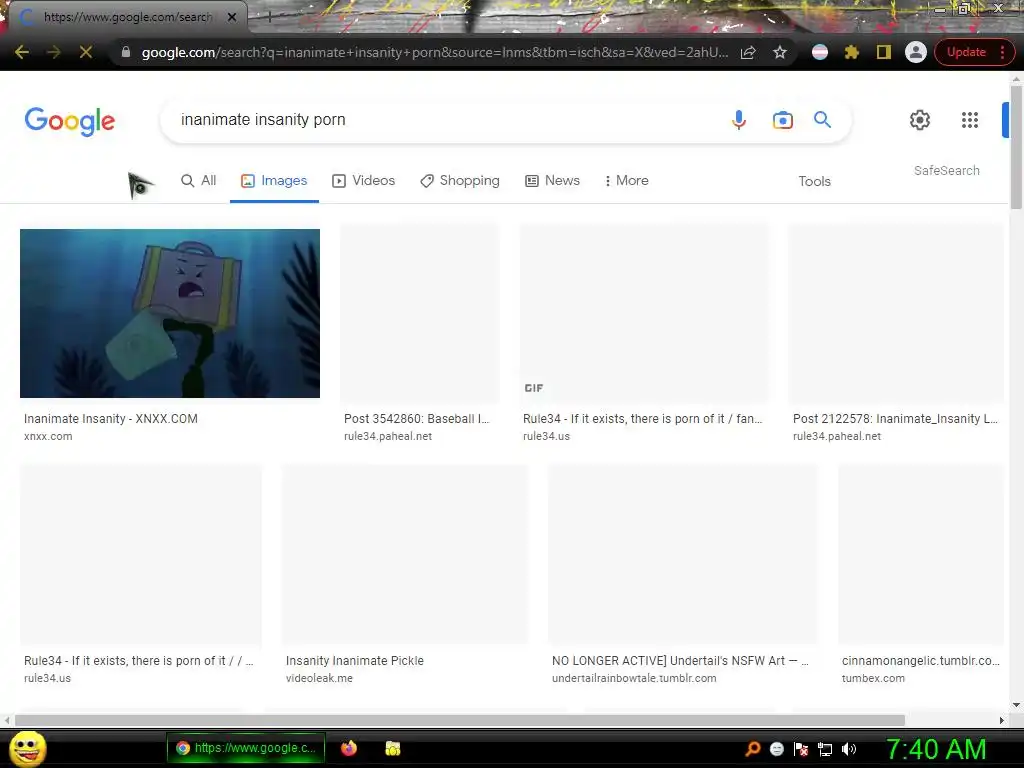
Task: Go back using the browser back arrow
Action: tap(22, 52)
